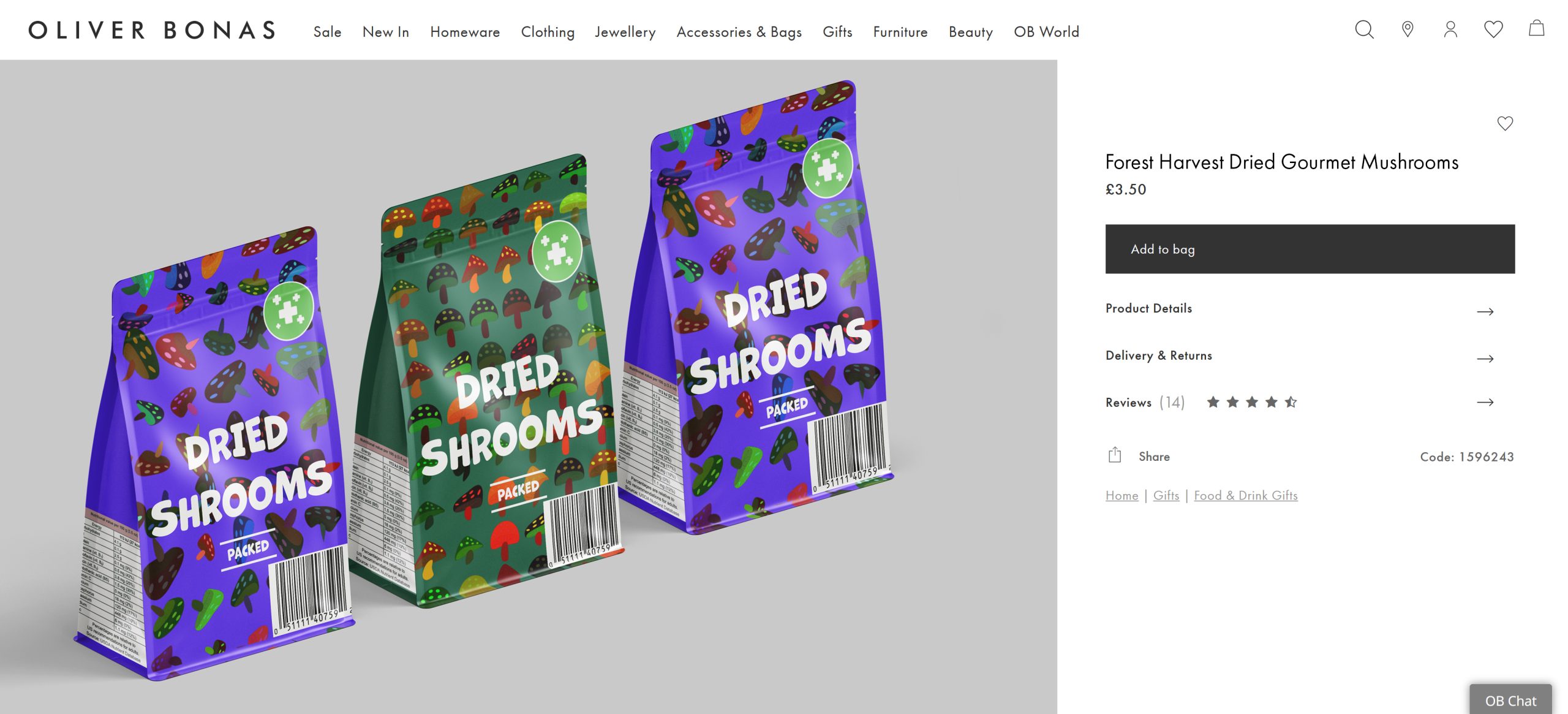The height and width of the screenshot is (714, 1568).
Task: Click the Oliver Bonas logo
Action: click(152, 30)
